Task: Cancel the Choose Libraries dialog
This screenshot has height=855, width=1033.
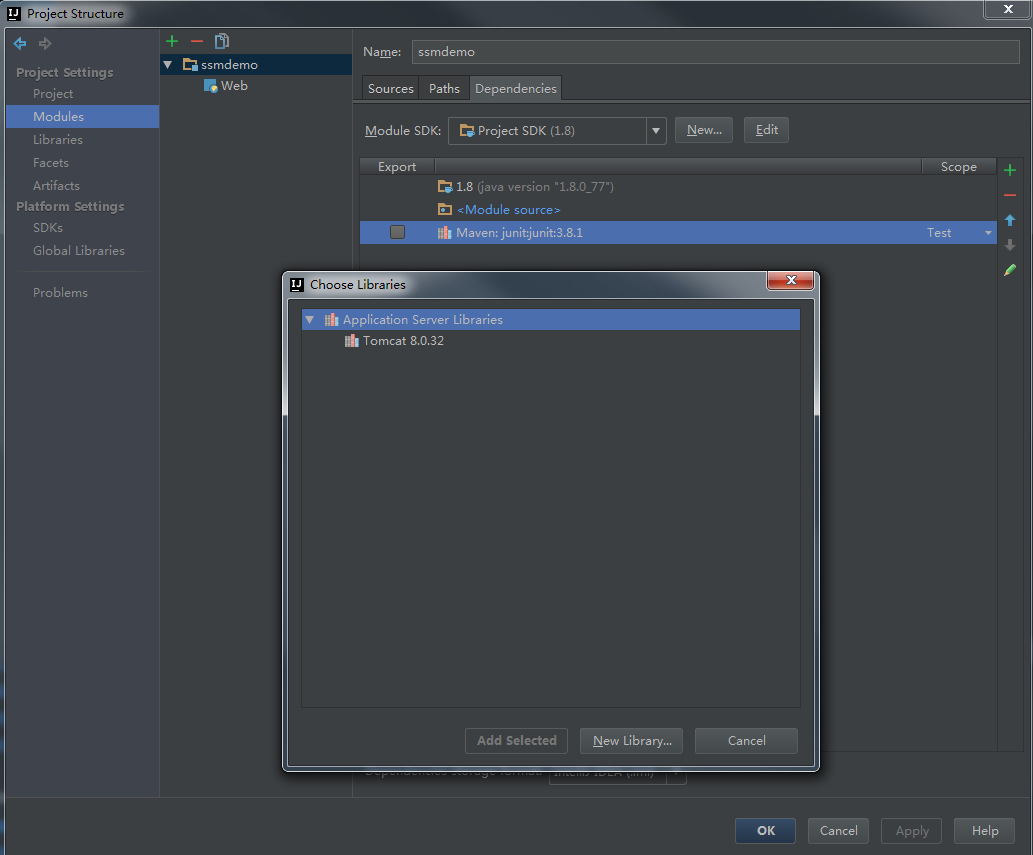Action: (746, 740)
